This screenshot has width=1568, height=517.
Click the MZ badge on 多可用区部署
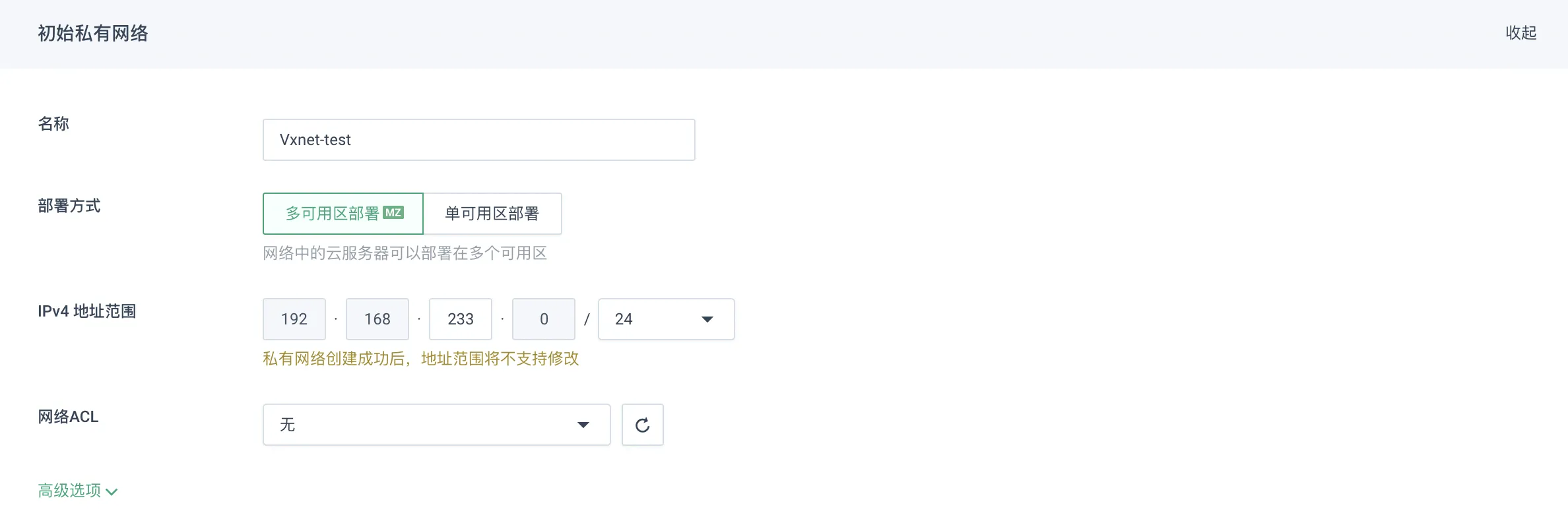(x=393, y=212)
